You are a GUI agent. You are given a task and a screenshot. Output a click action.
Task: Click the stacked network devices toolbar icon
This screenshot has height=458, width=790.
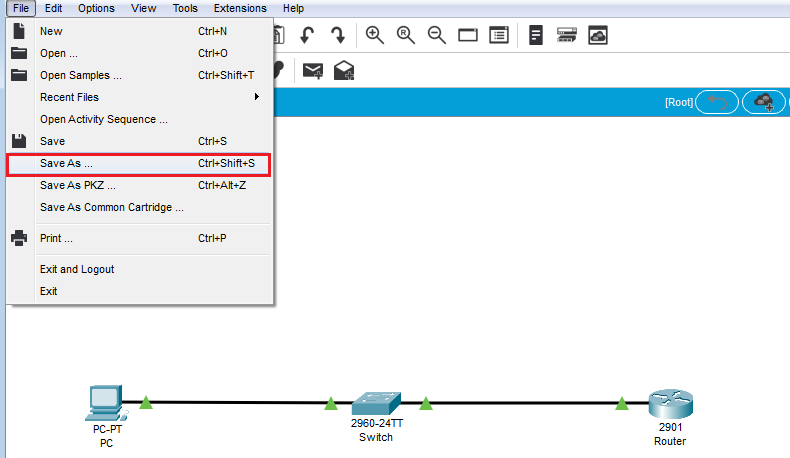coord(567,35)
